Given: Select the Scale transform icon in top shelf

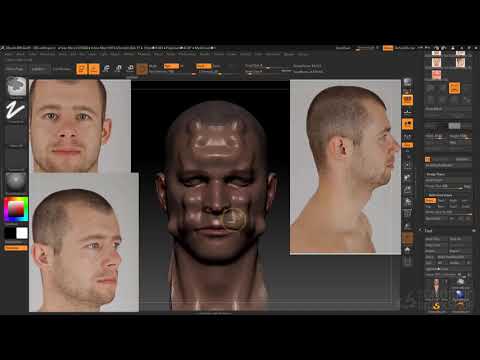Looking at the screenshot, I should coord(118,69).
